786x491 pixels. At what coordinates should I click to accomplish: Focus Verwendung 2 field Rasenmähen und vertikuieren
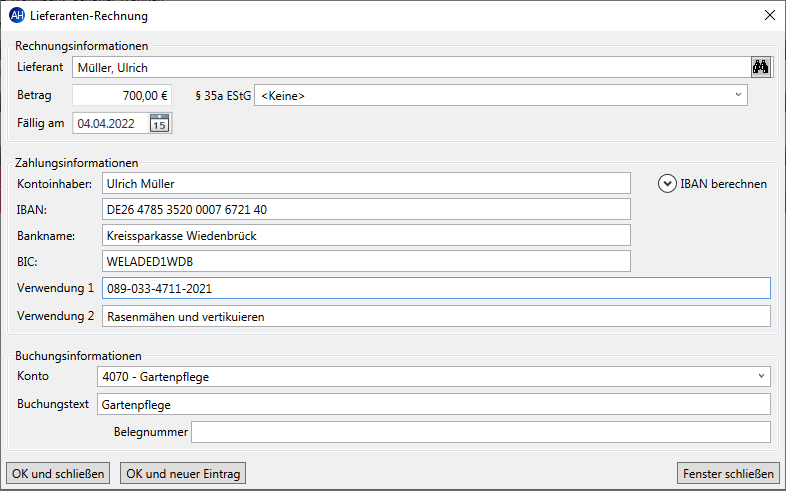click(x=436, y=317)
